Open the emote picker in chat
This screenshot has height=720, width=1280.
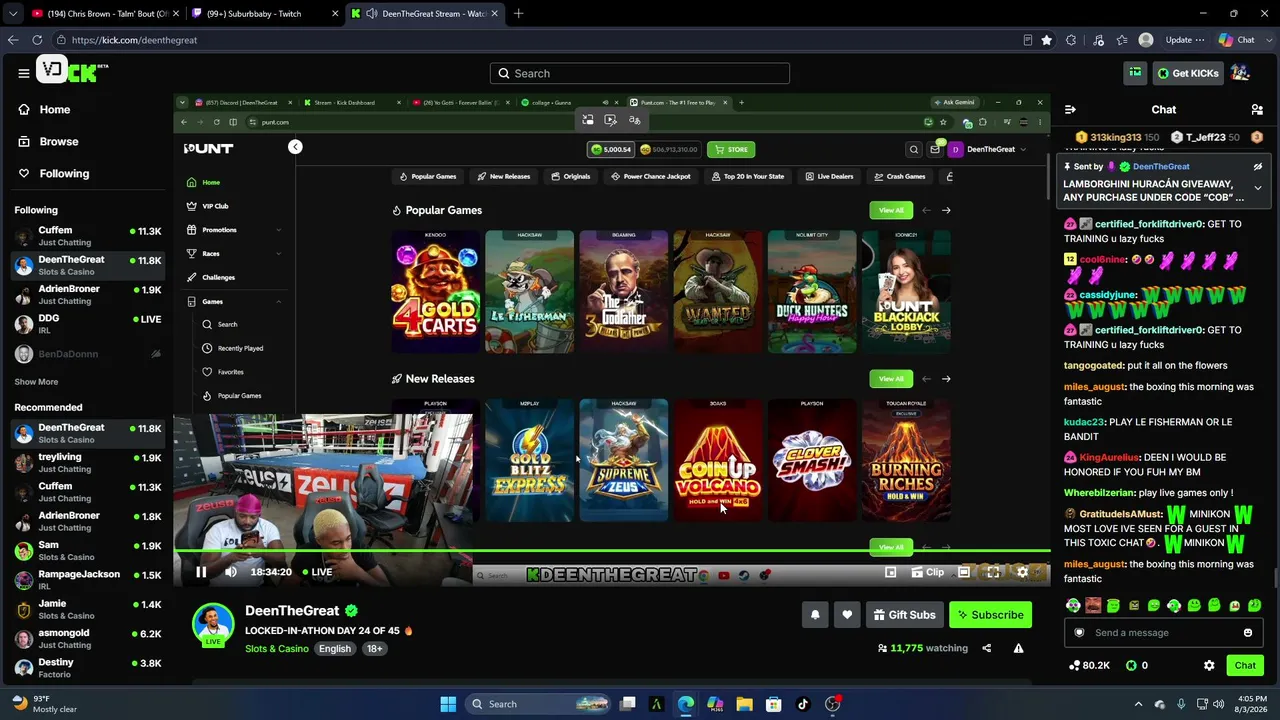coord(1248,633)
